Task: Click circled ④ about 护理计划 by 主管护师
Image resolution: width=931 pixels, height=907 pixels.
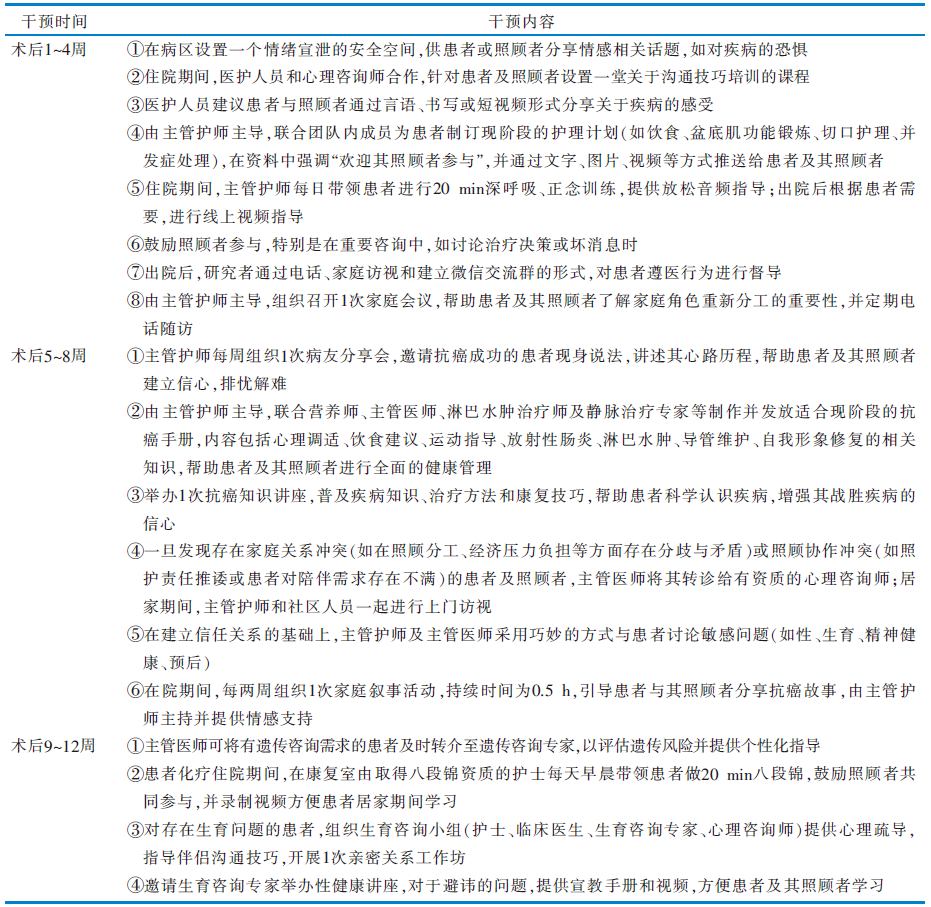Action: pos(135,133)
